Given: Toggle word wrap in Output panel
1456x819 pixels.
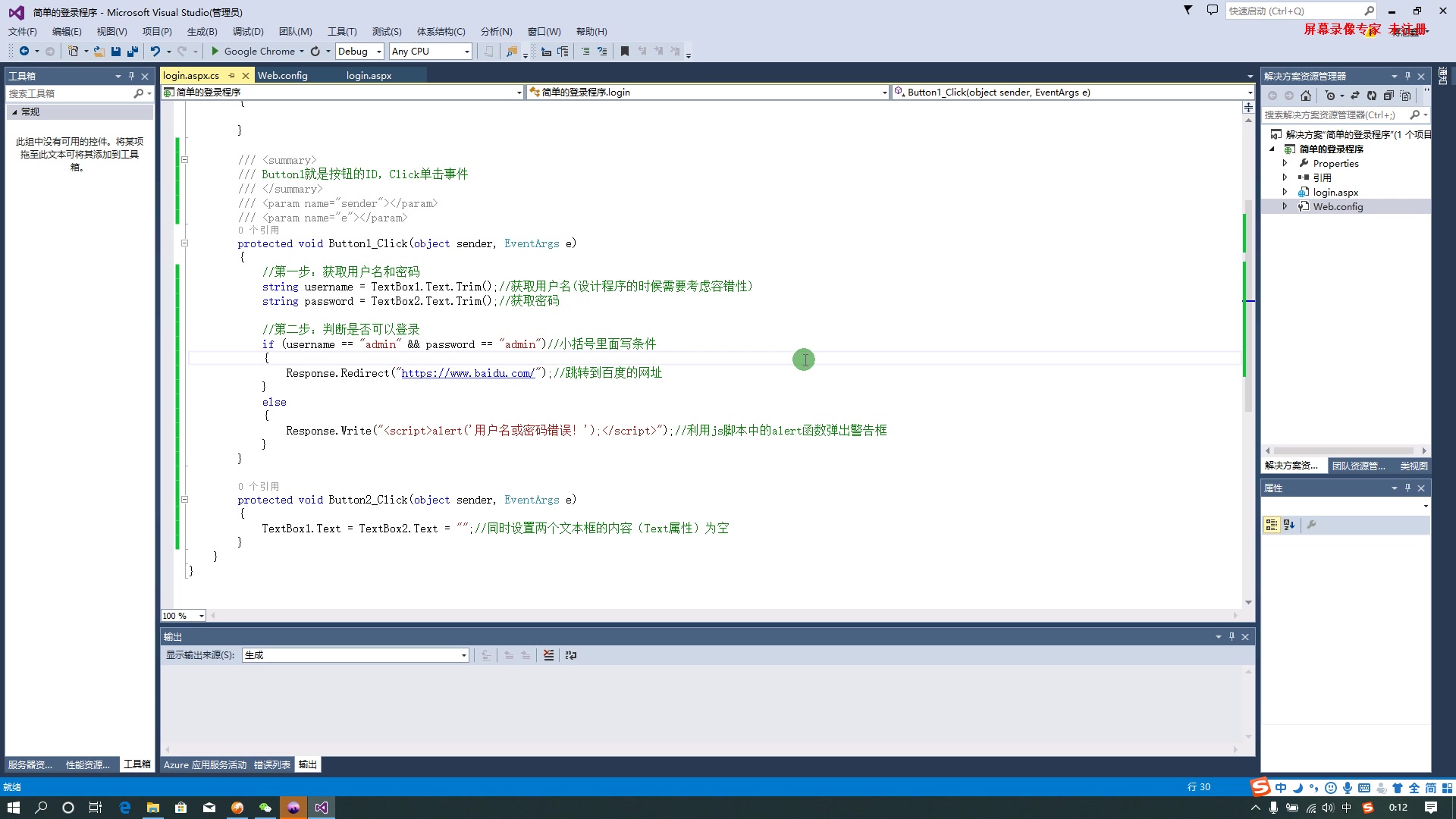Looking at the screenshot, I should (571, 655).
